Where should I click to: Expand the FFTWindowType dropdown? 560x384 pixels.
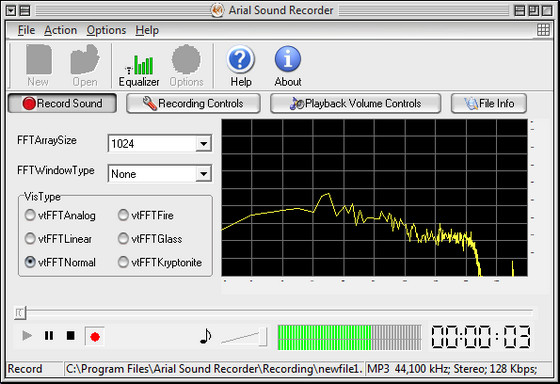[x=204, y=174]
